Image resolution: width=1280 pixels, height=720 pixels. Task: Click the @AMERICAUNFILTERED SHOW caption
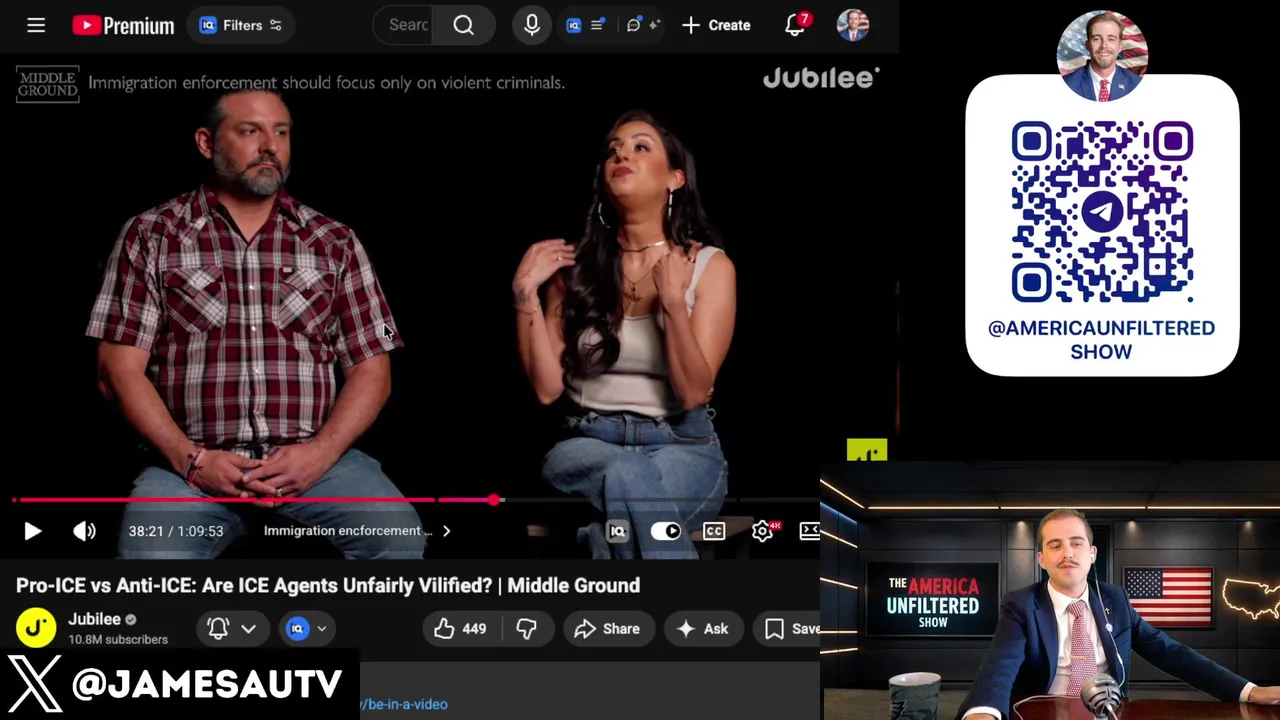pos(1102,340)
